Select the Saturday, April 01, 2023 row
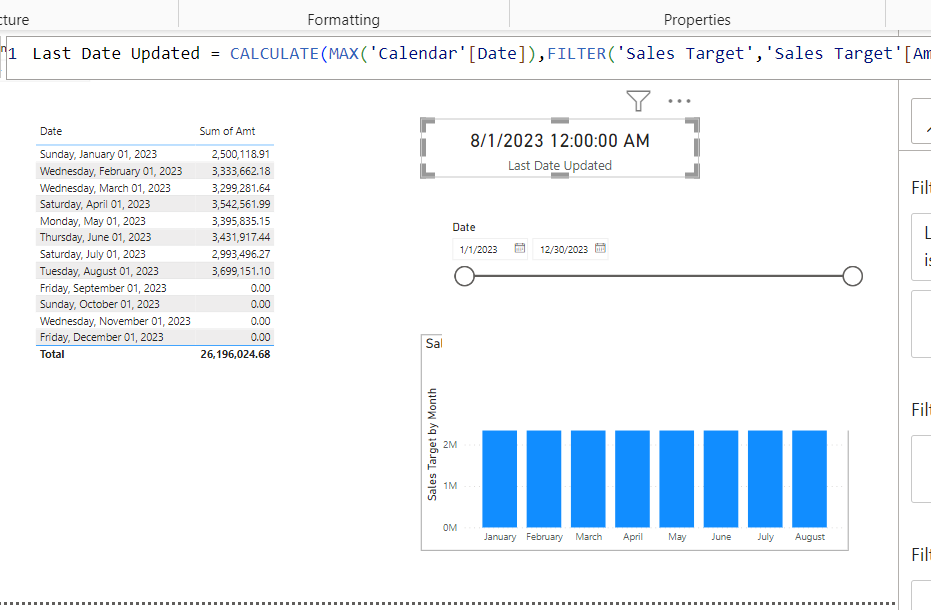Viewport: 931px width, 610px height. click(154, 204)
